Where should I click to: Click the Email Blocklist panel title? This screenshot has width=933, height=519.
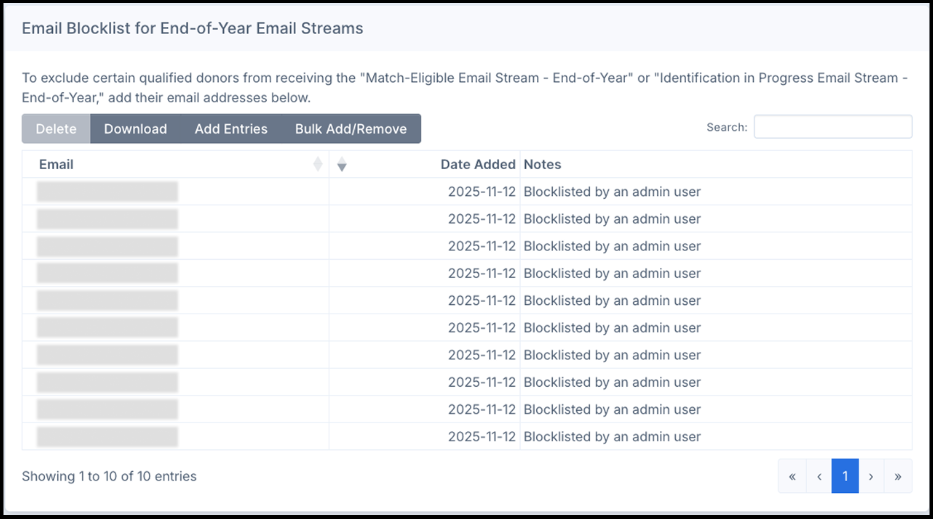coord(192,28)
